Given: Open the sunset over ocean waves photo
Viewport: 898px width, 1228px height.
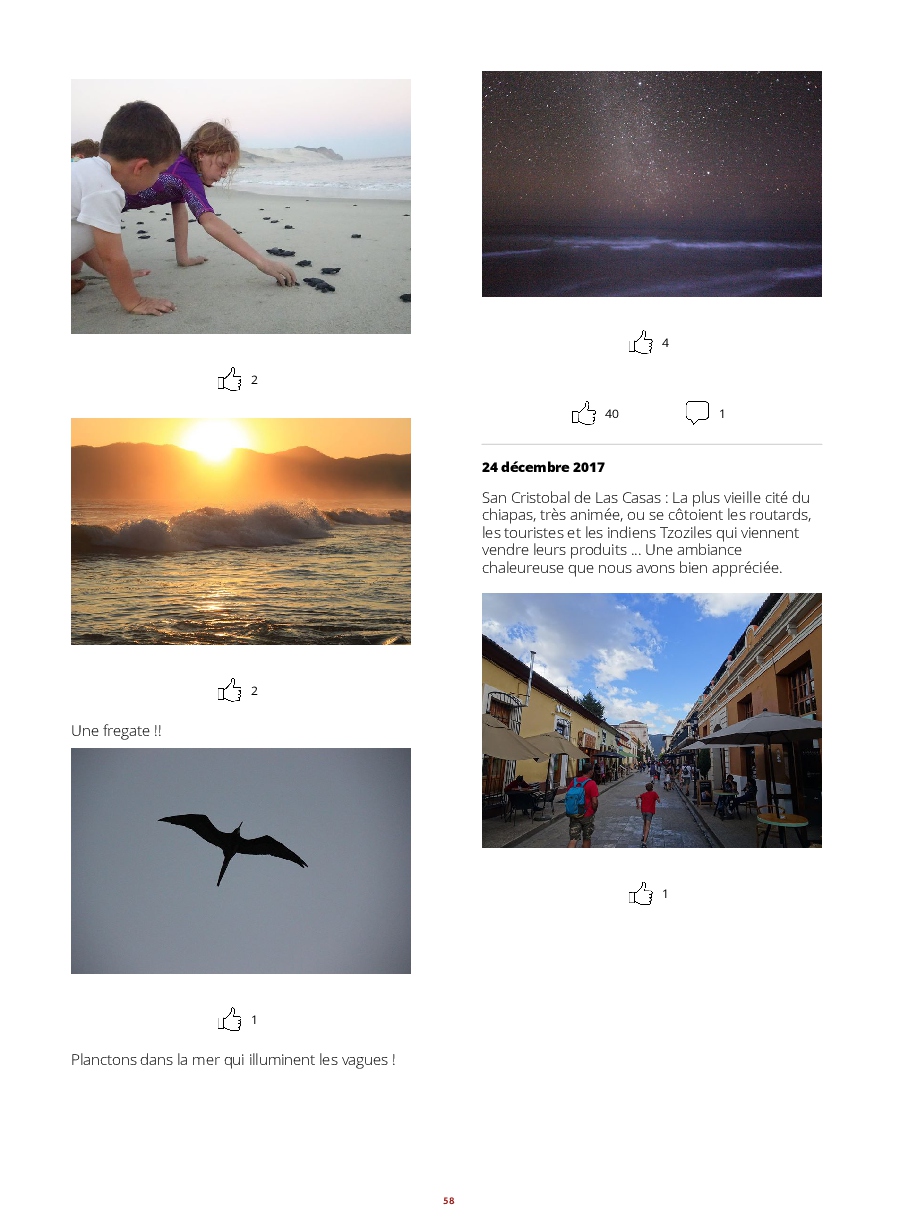Looking at the screenshot, I should tap(241, 531).
